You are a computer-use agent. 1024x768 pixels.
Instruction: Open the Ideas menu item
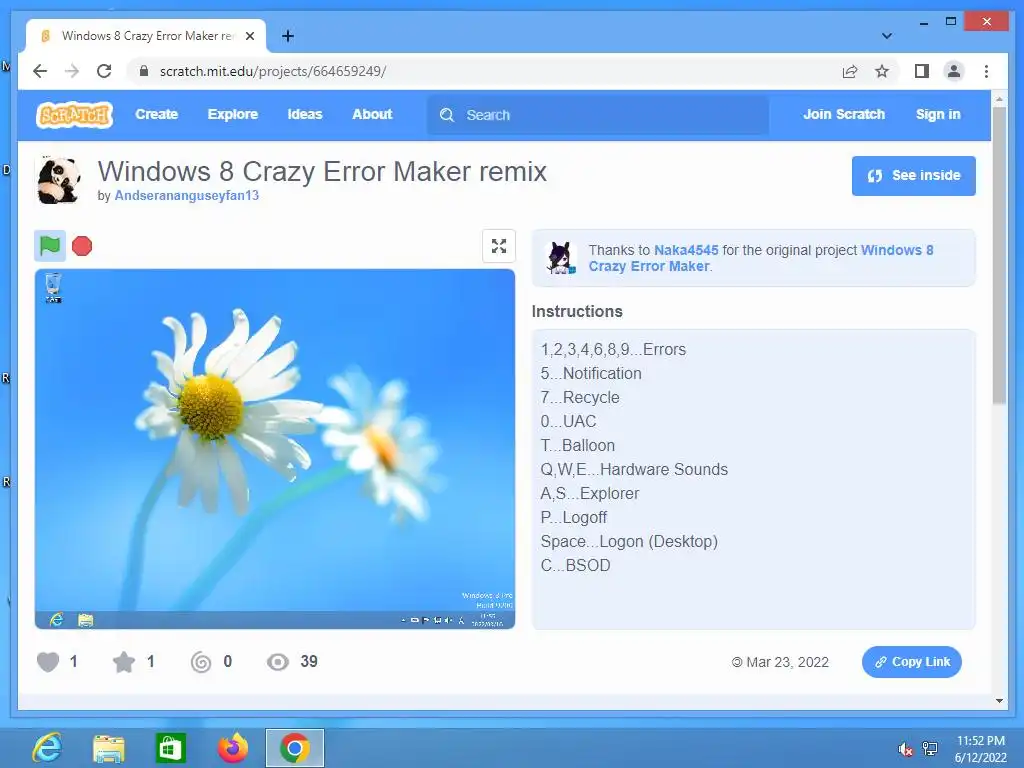[x=305, y=114]
